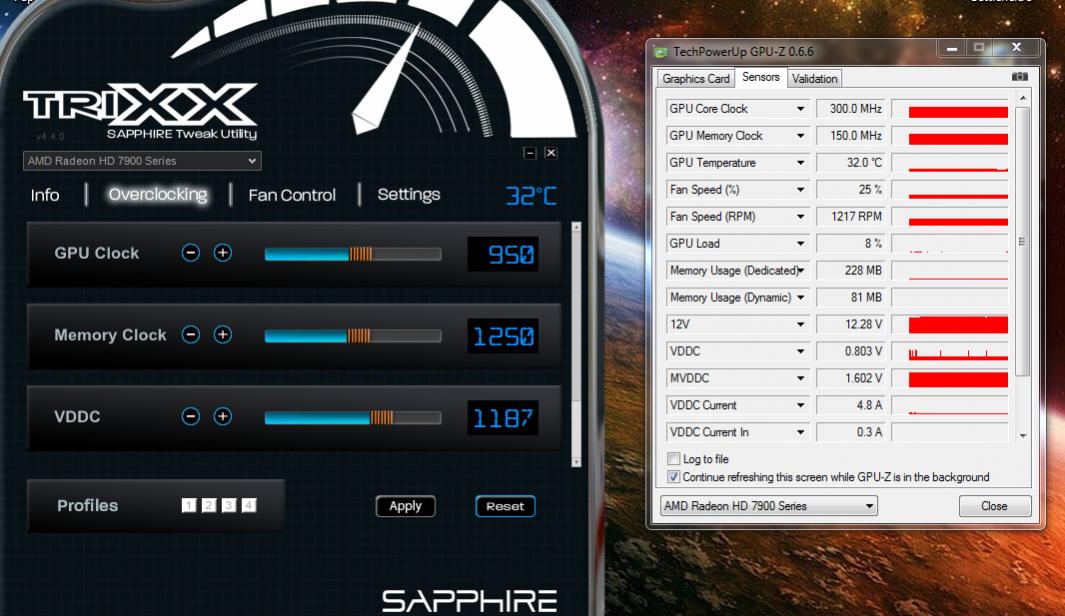Select profile slot 2
The width and height of the screenshot is (1065, 616).
pos(209,505)
